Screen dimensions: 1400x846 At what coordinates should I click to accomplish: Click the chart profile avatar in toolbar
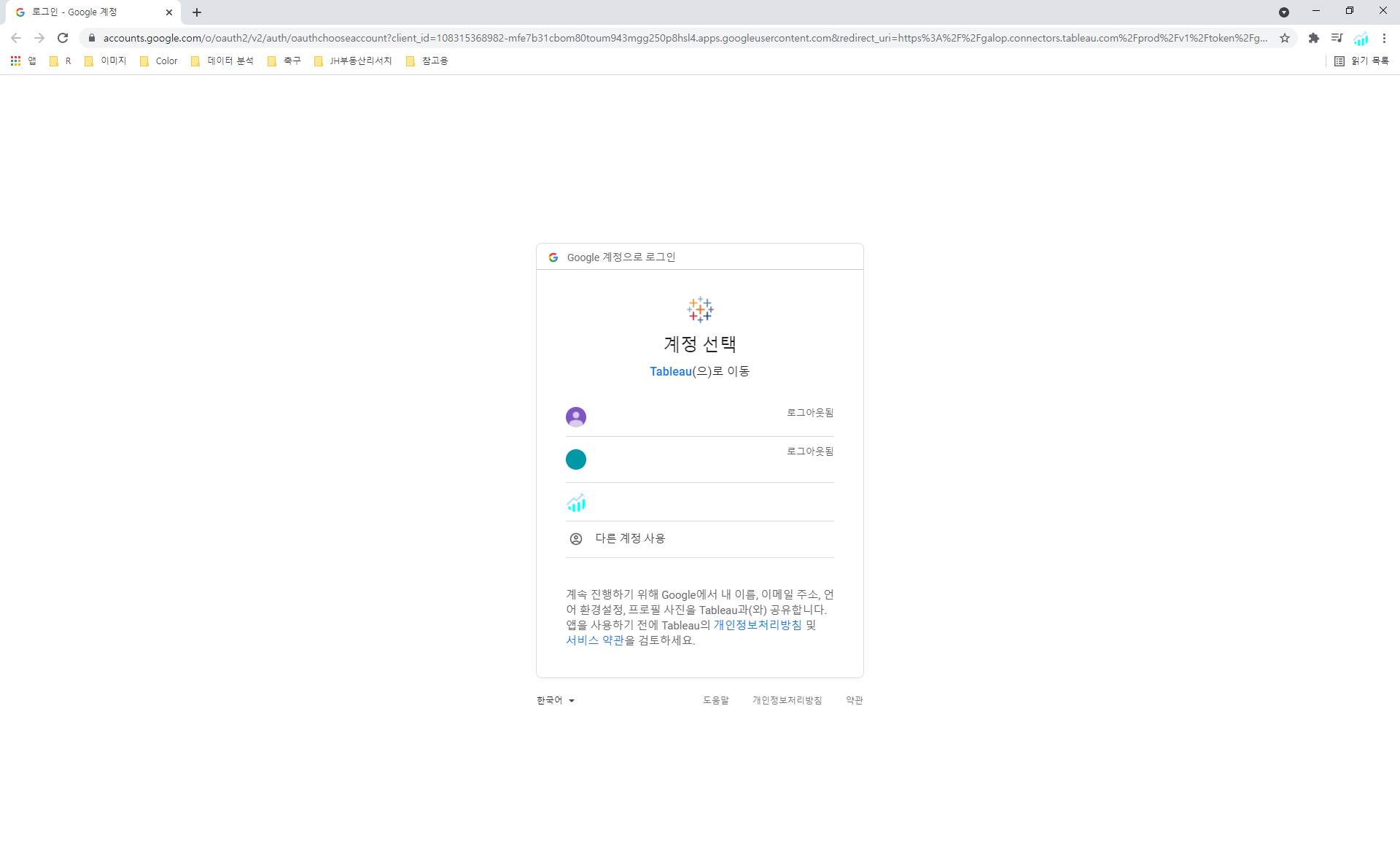point(1361,38)
